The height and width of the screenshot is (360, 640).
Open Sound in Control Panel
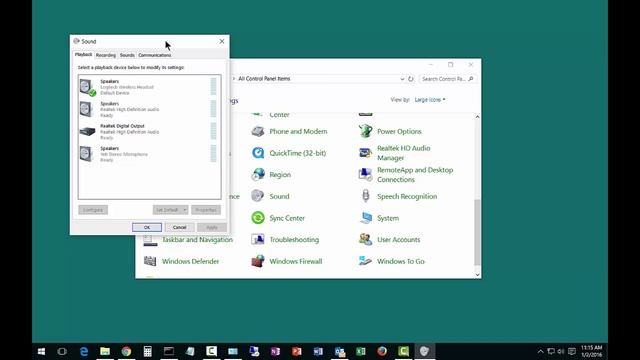[x=270, y=196]
